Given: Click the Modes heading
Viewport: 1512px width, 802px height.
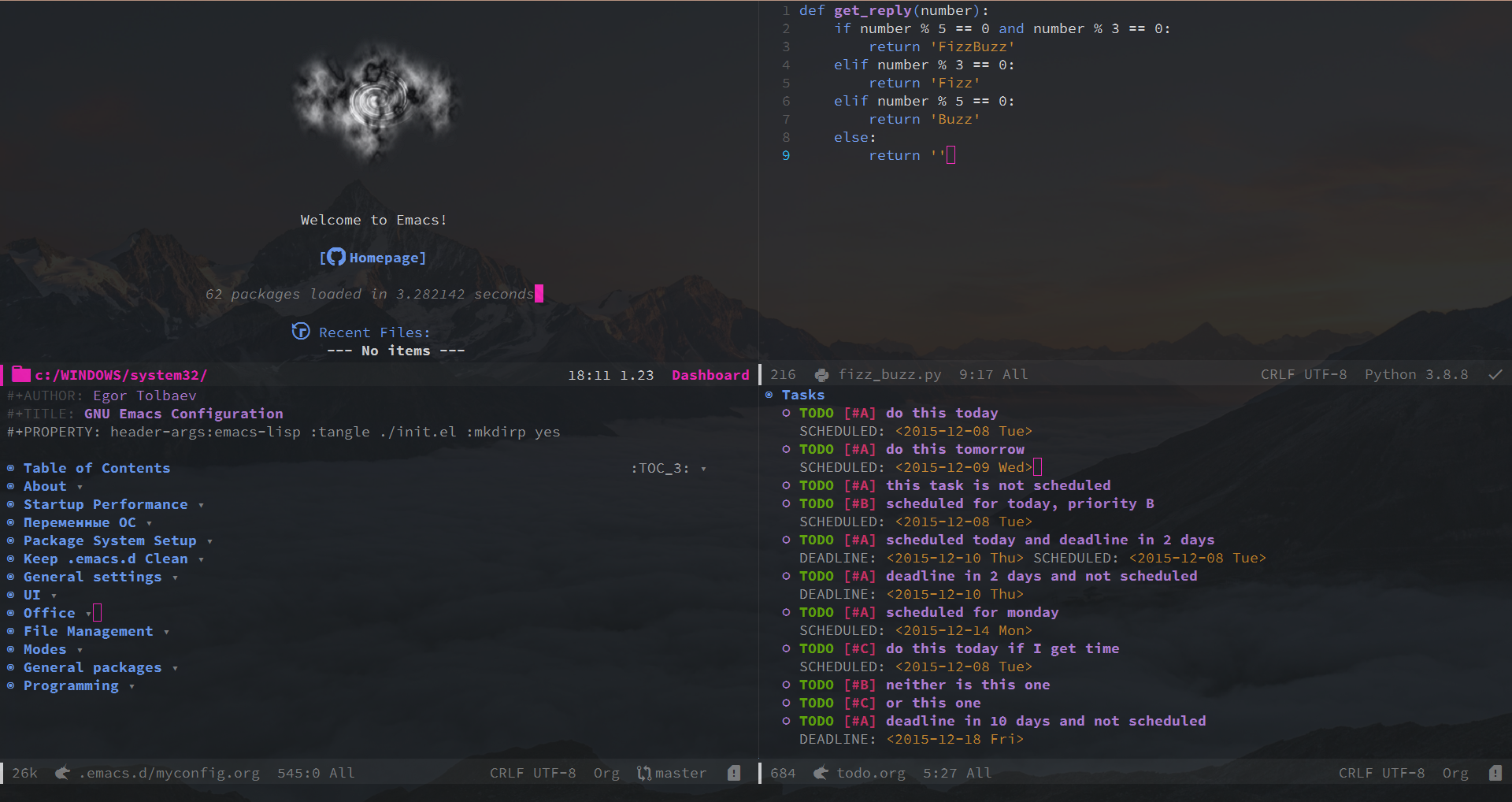Looking at the screenshot, I should click(x=45, y=649).
